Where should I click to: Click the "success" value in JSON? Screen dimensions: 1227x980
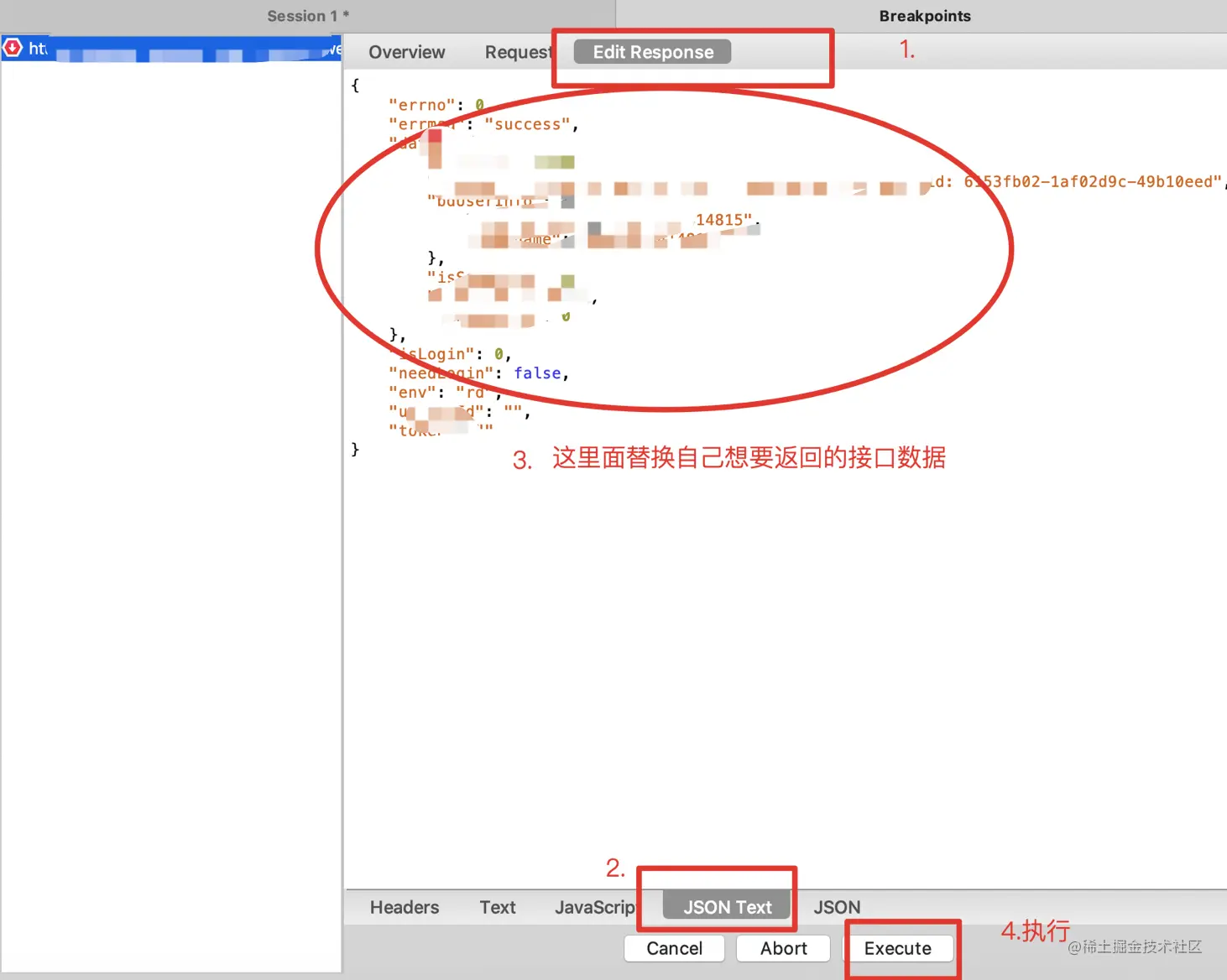click(528, 124)
